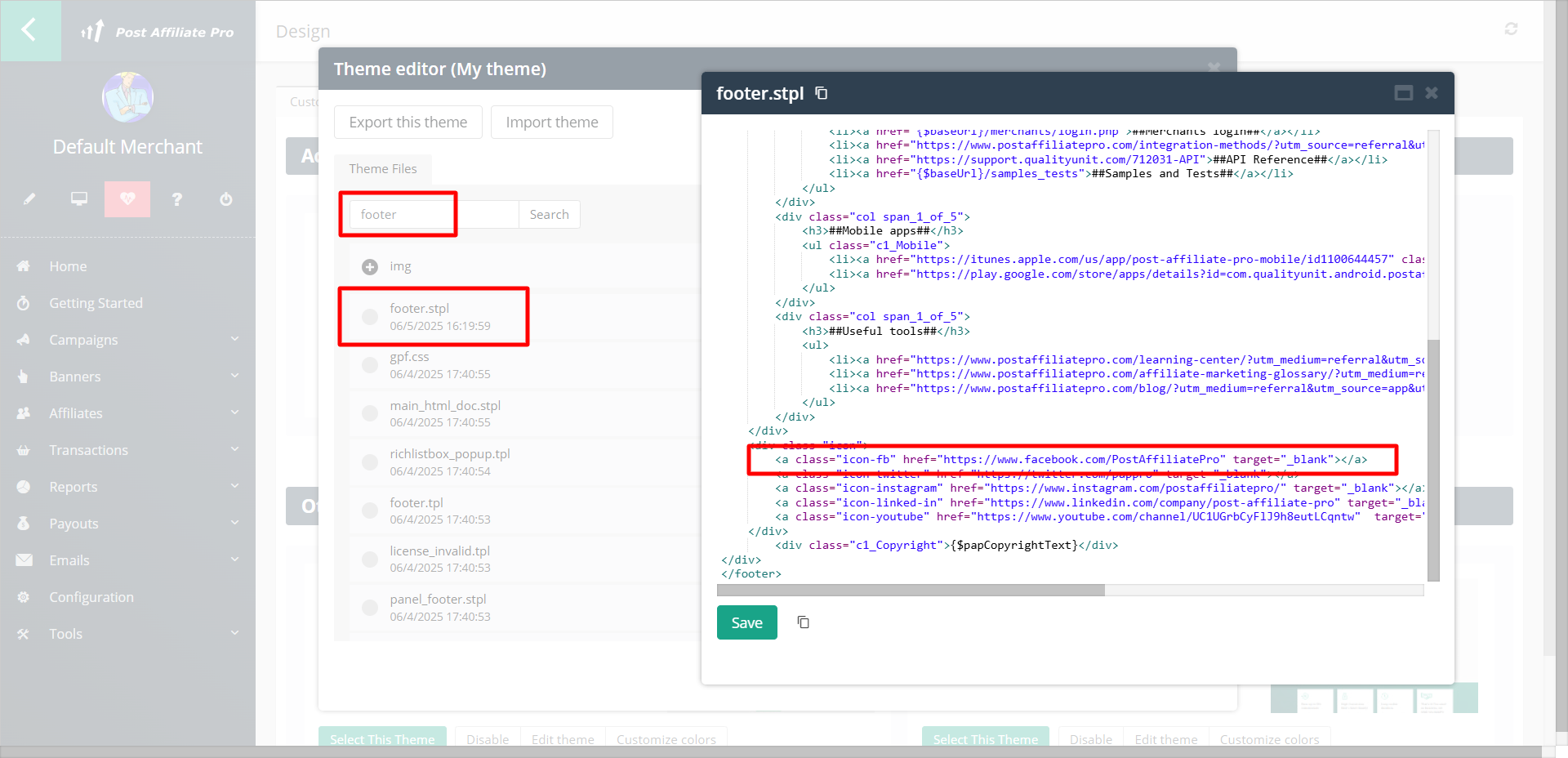Click the Campaigns megaphone icon
1568x758 pixels.
24,340
